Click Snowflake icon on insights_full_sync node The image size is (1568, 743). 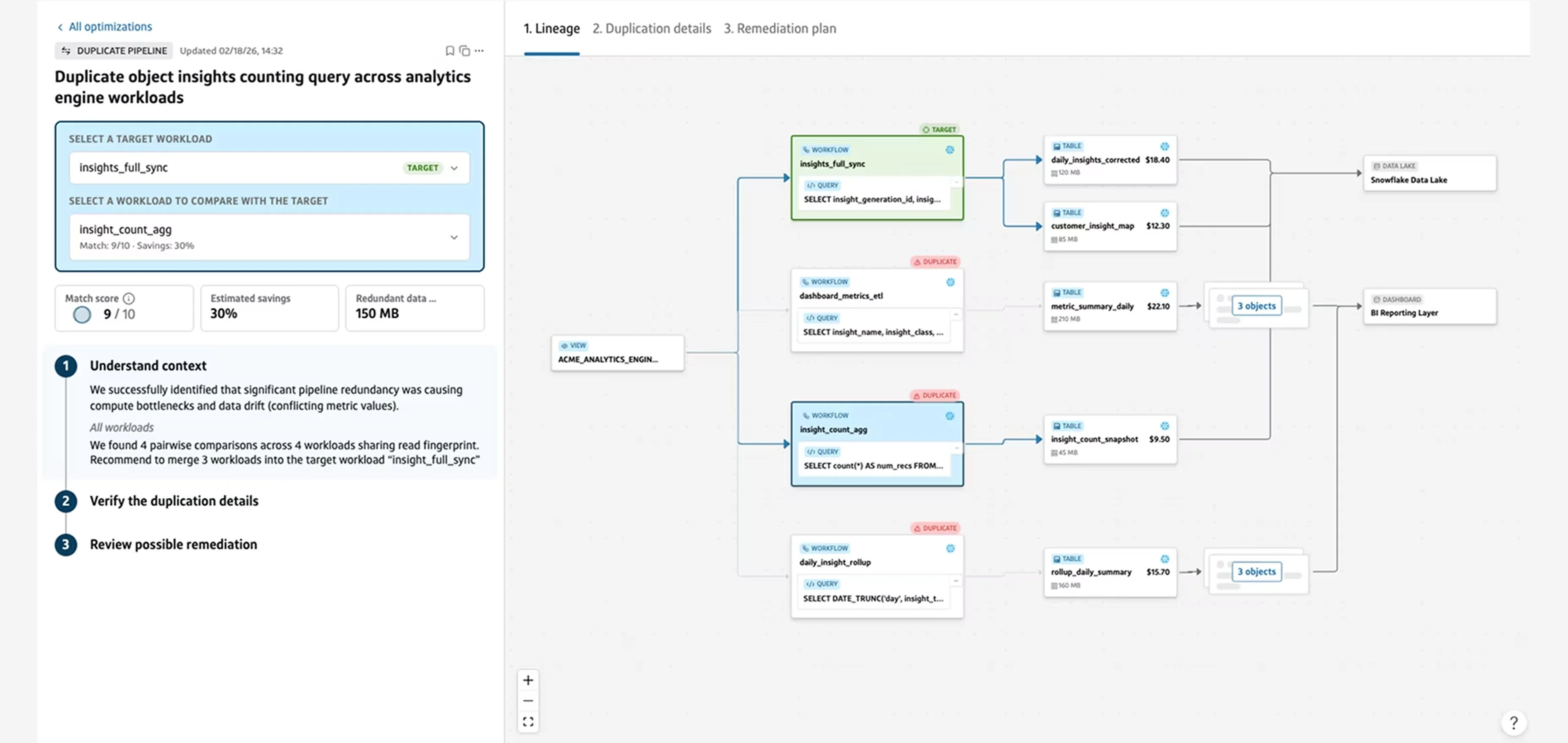[x=950, y=150]
